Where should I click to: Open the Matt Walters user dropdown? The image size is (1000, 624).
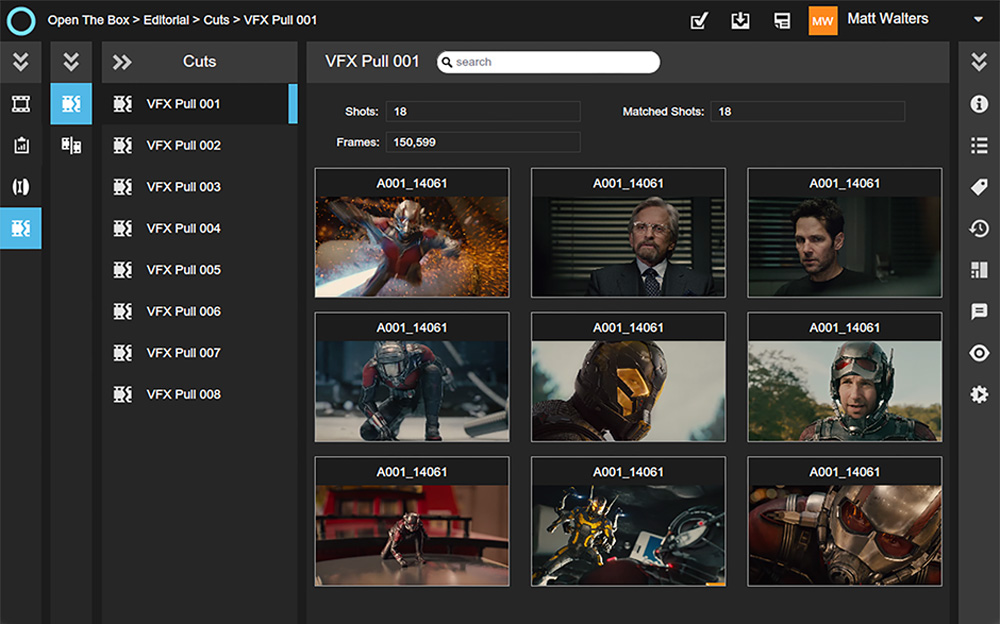pos(977,20)
